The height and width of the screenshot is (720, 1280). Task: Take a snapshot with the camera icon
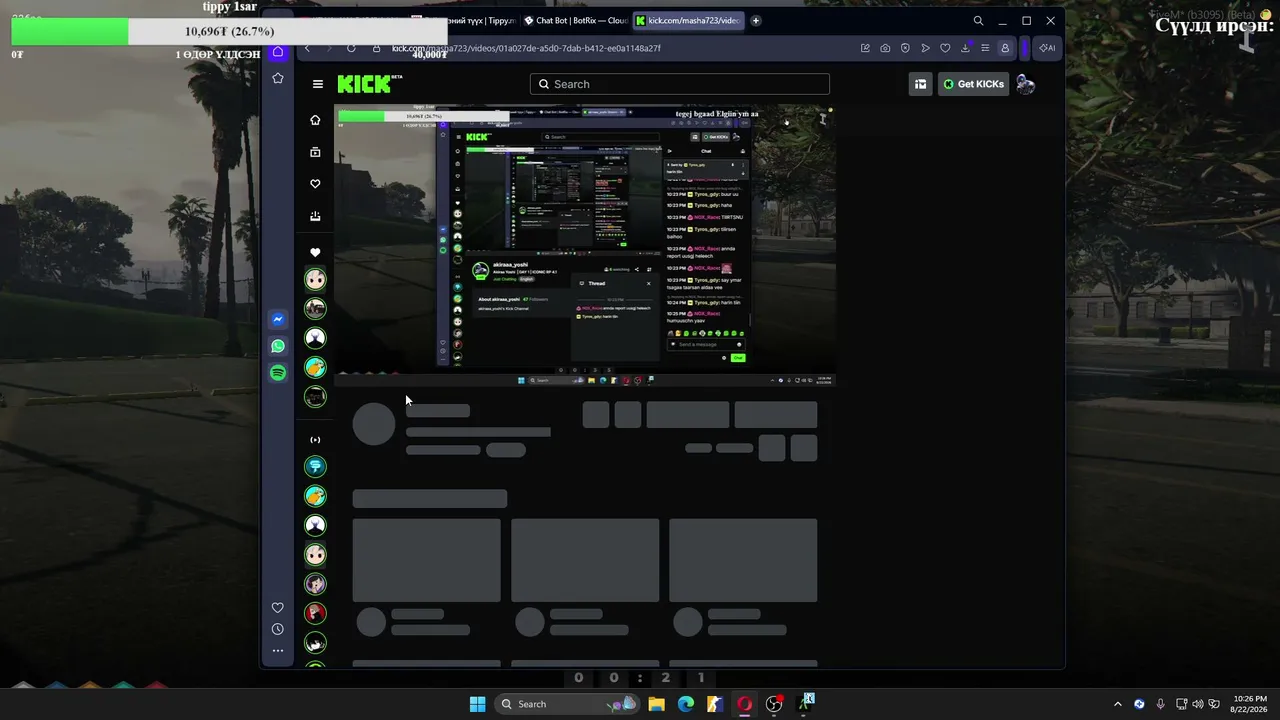click(885, 48)
